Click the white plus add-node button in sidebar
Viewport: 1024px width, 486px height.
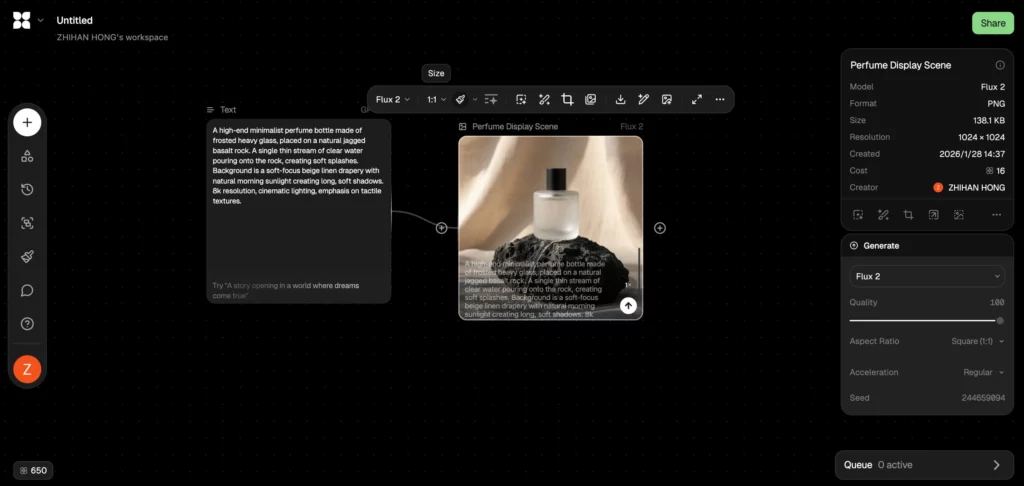[27, 123]
